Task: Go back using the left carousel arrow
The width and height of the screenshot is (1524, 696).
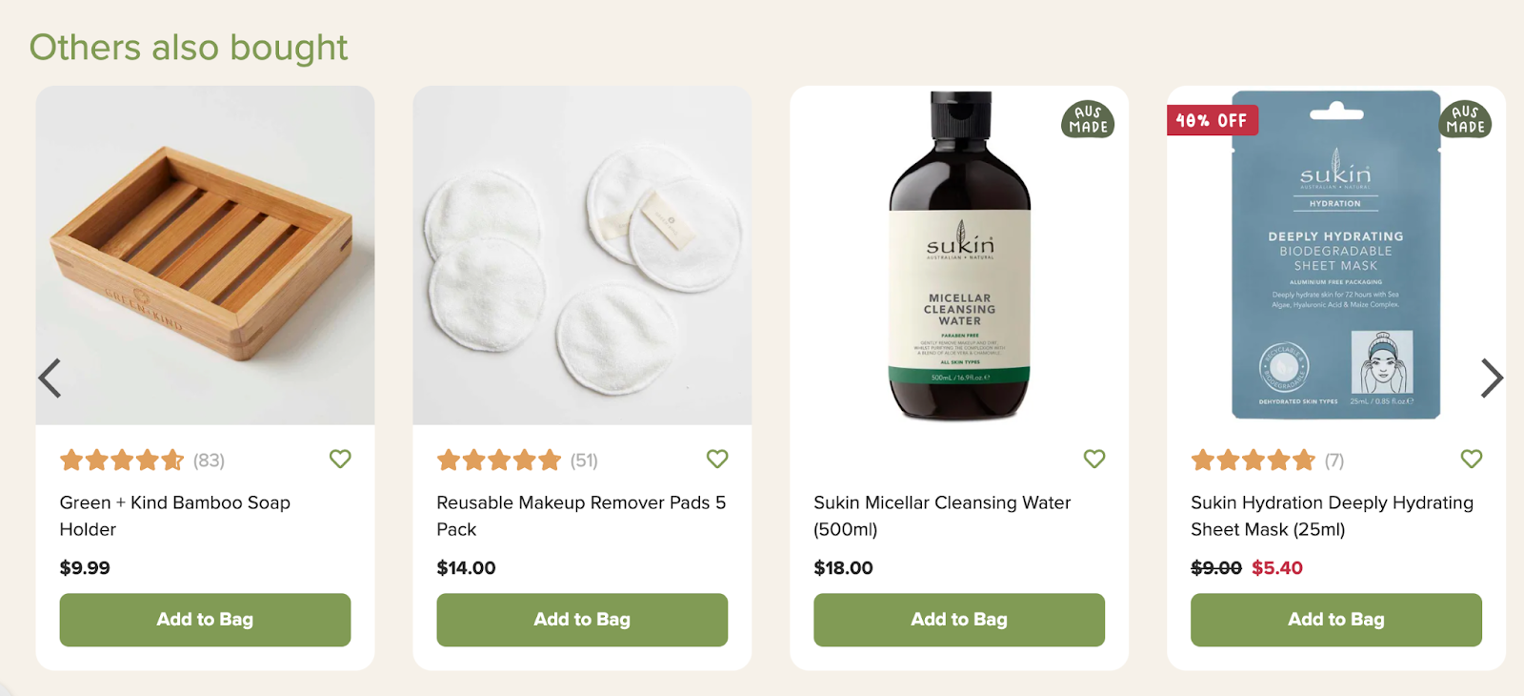Action: tap(50, 378)
